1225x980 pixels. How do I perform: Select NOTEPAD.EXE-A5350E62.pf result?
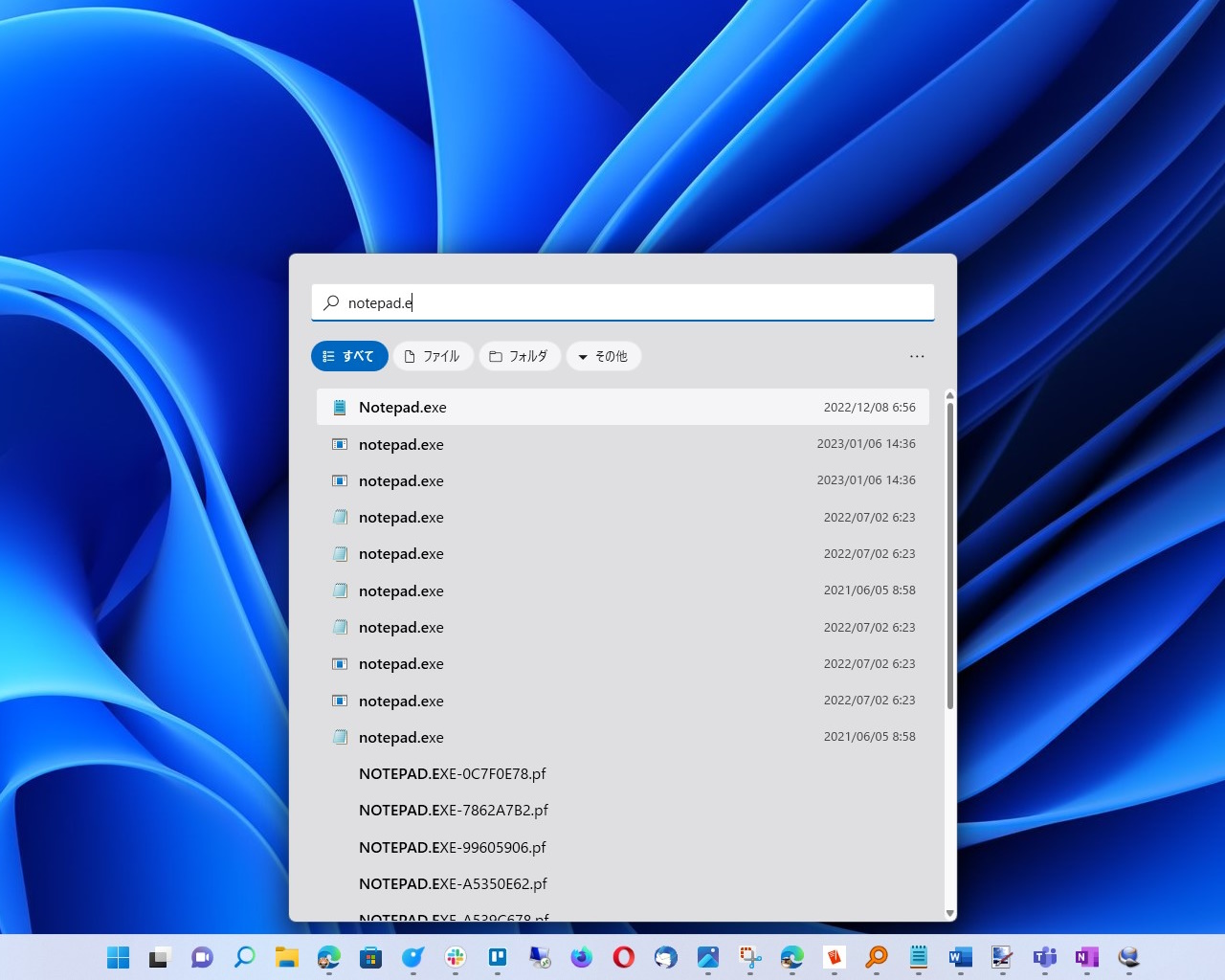[x=623, y=883]
